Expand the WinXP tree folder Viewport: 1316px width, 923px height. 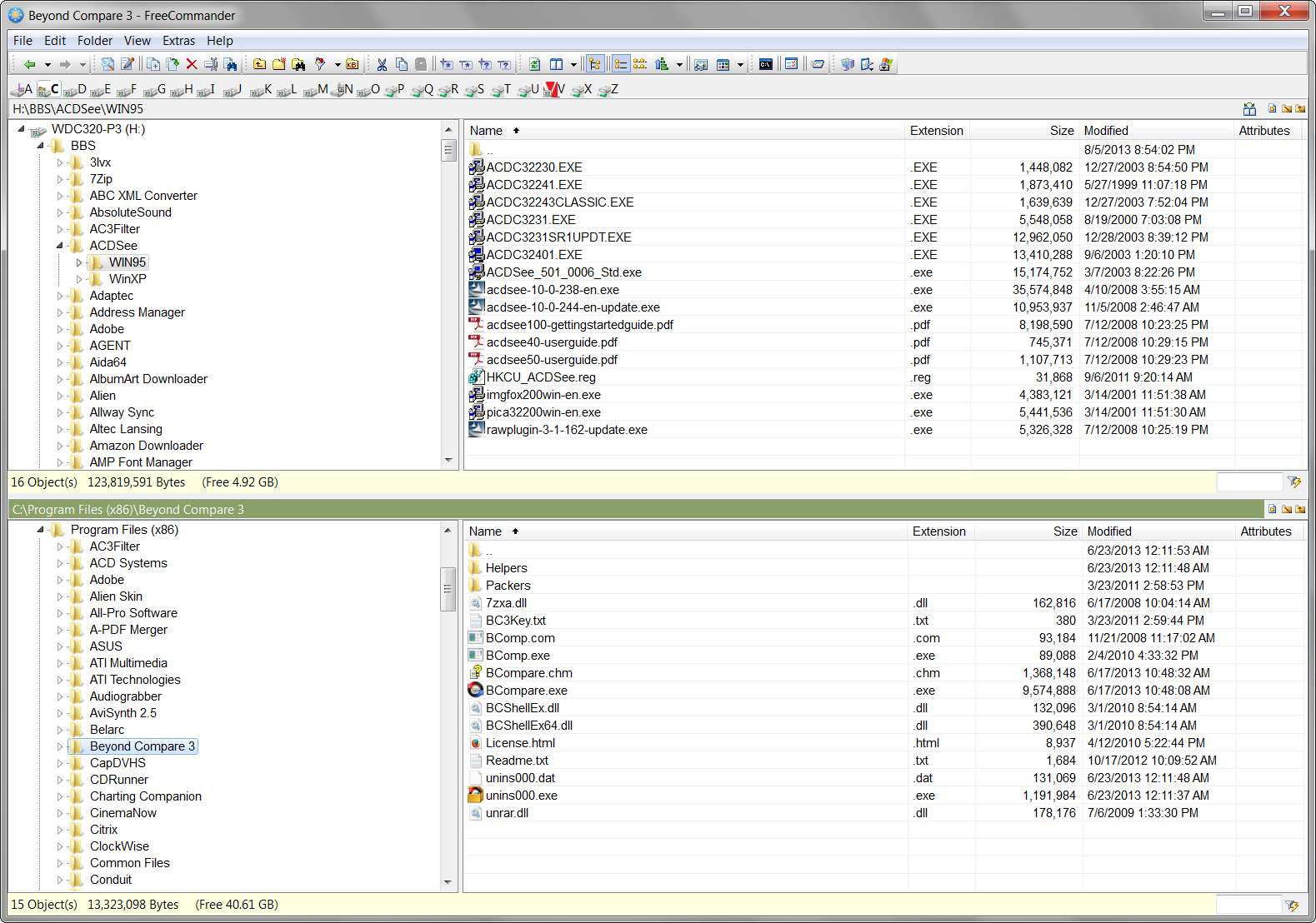pyautogui.click(x=79, y=279)
